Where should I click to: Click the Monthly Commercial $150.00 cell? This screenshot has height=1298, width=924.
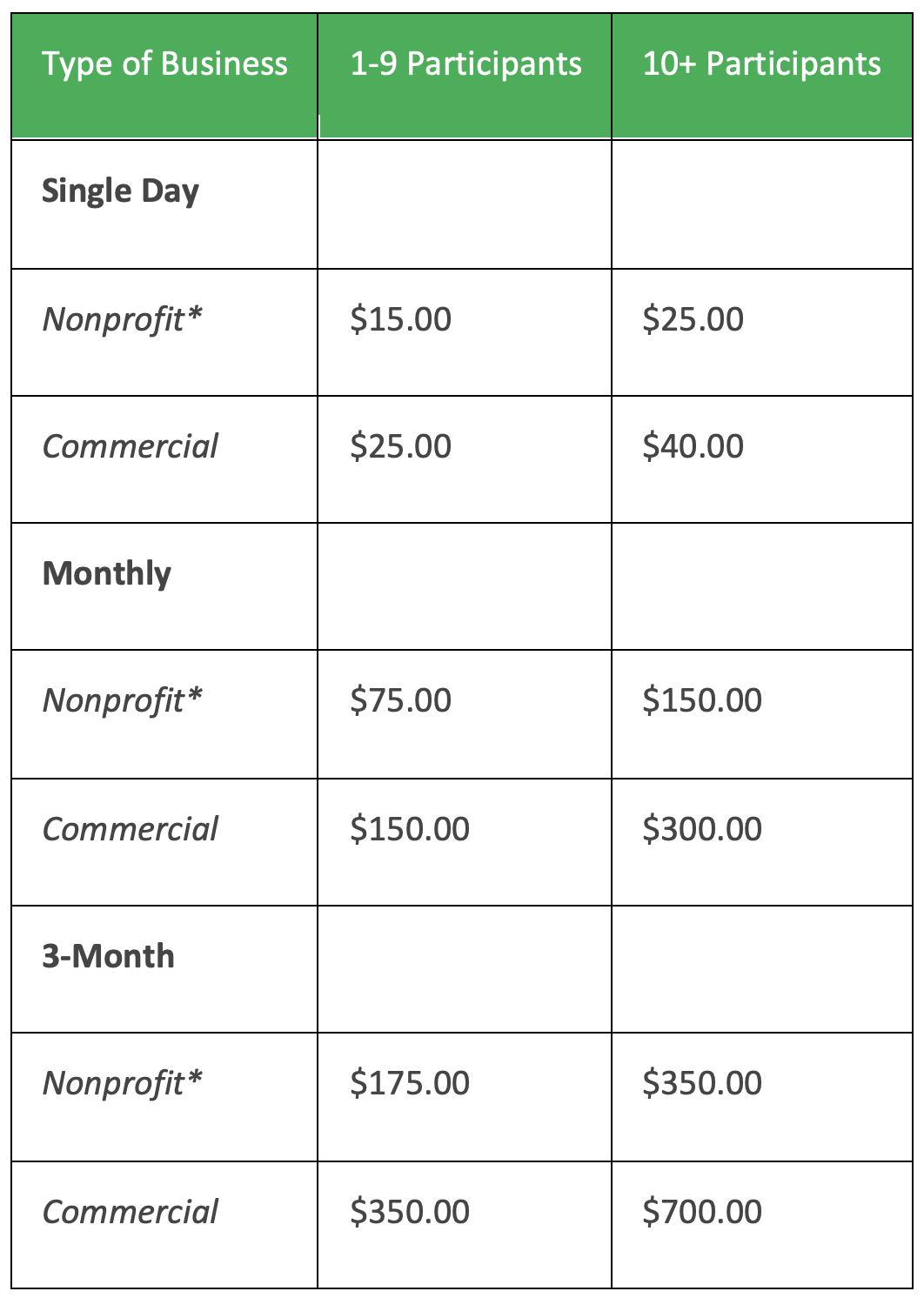click(x=409, y=829)
